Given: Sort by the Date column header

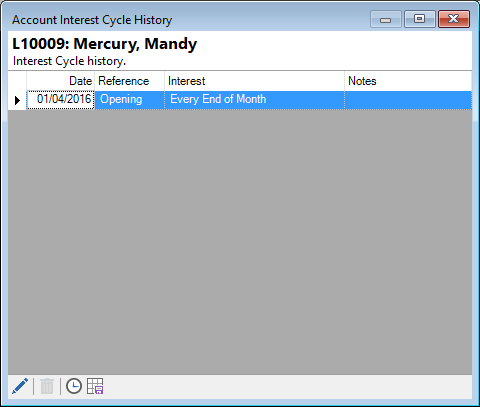Looking at the screenshot, I should [x=61, y=81].
